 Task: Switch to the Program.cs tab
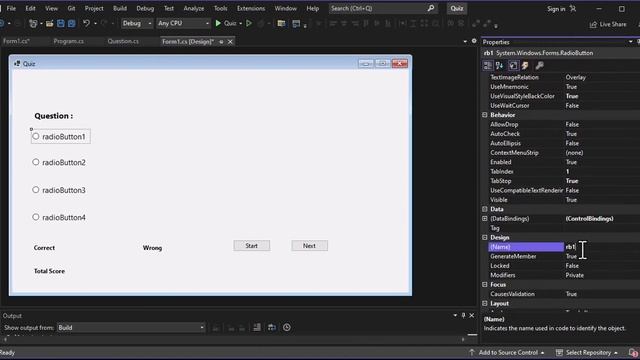pyautogui.click(x=69, y=42)
